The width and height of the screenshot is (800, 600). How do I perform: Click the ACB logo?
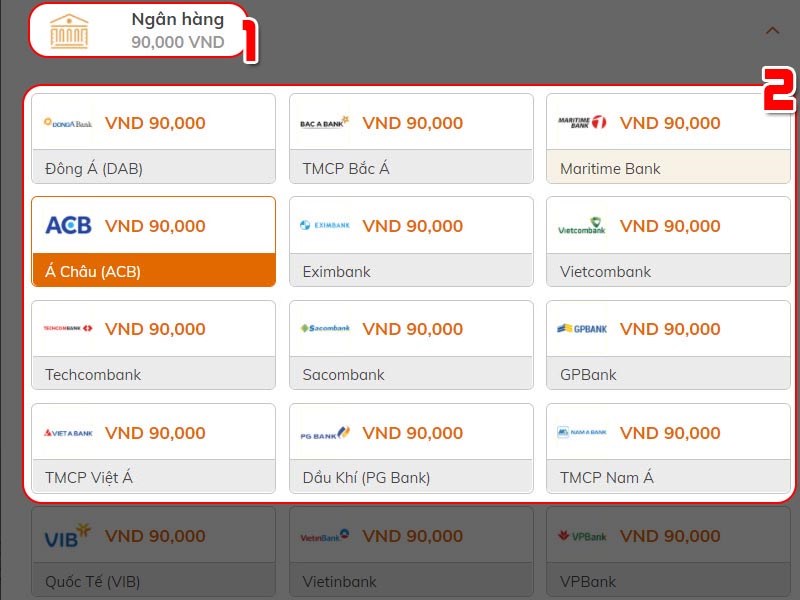(68, 225)
